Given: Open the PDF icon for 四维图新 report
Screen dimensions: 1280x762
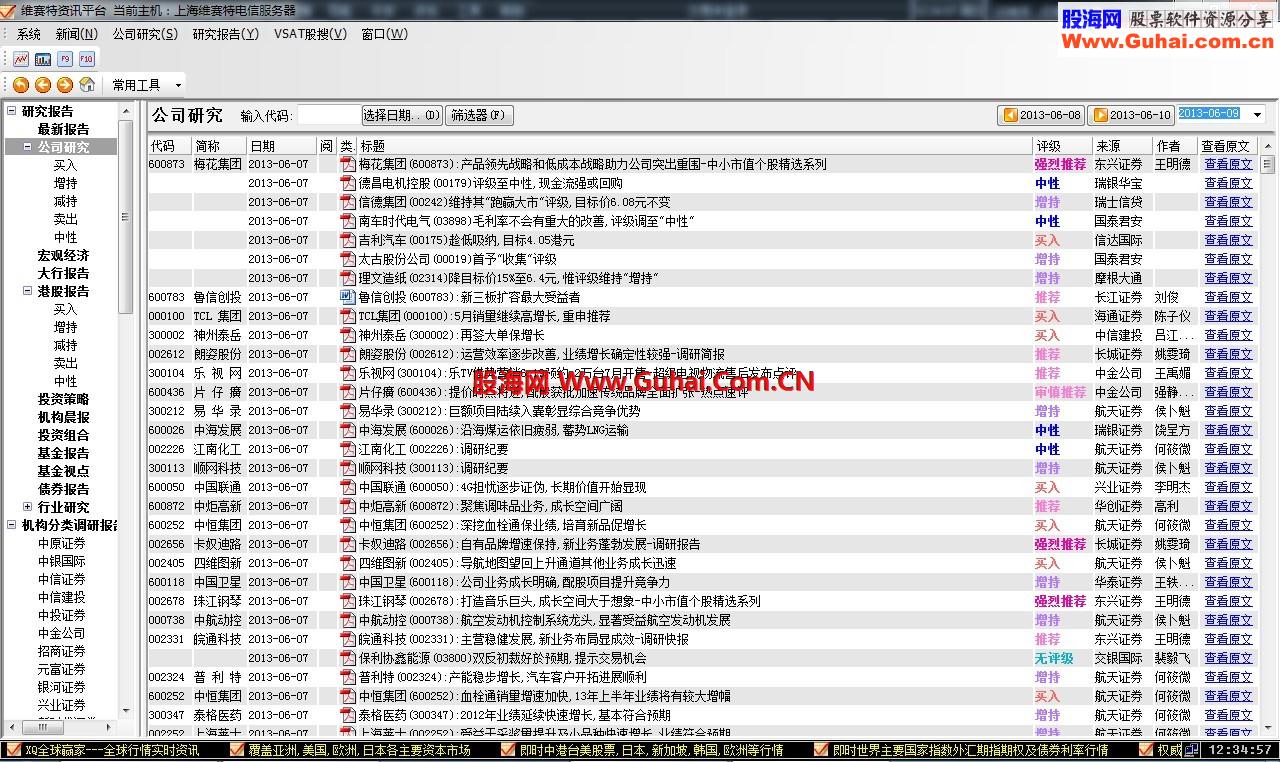Looking at the screenshot, I should click(x=347, y=563).
